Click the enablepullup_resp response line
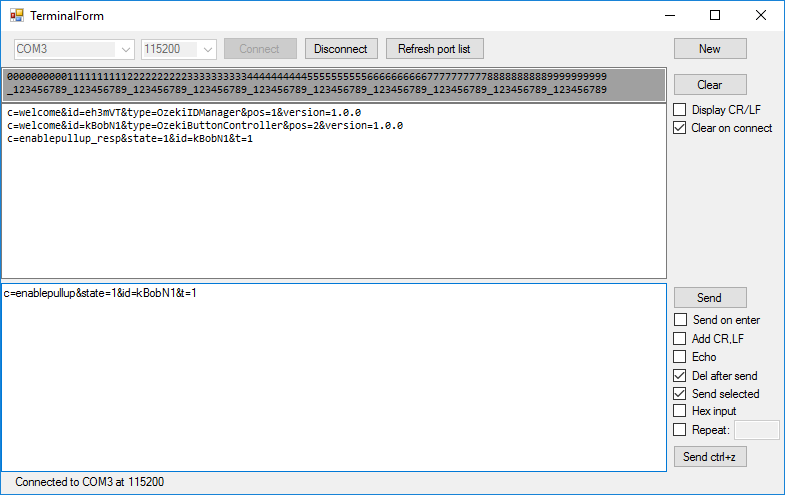This screenshot has height=495, width=785. tap(130, 139)
